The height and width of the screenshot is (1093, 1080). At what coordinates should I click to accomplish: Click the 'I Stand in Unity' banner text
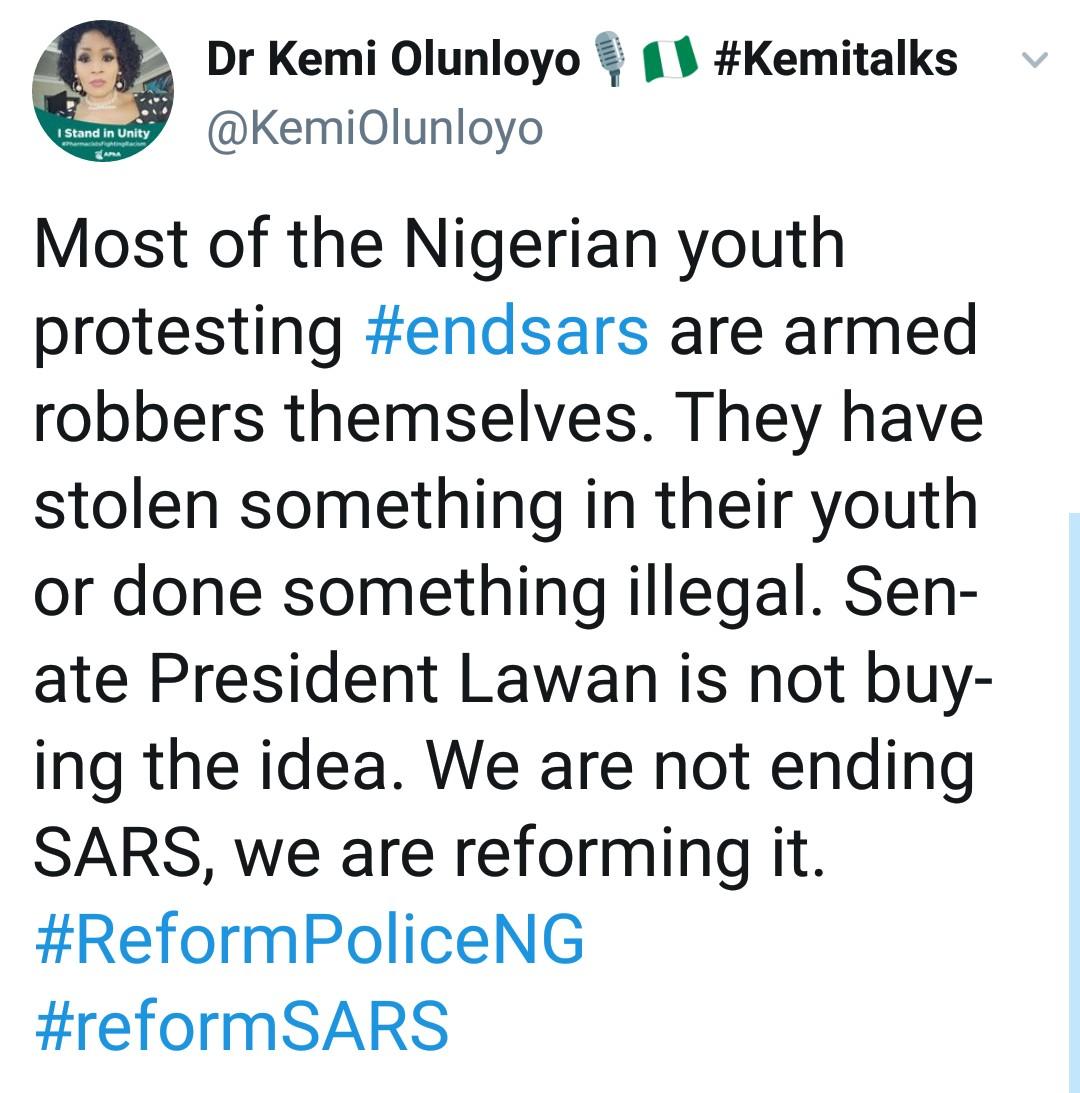[x=104, y=132]
